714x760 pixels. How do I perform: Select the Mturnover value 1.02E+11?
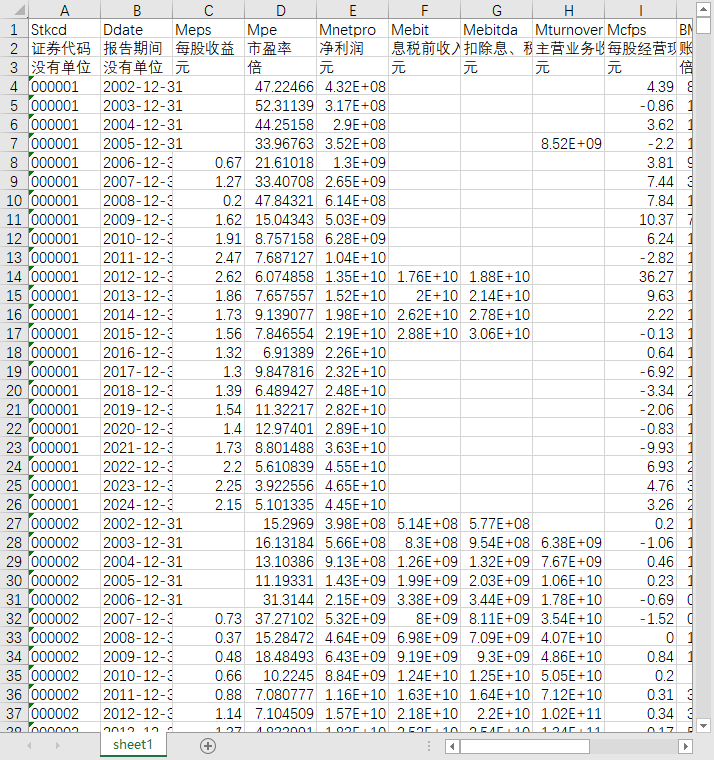[x=569, y=714]
